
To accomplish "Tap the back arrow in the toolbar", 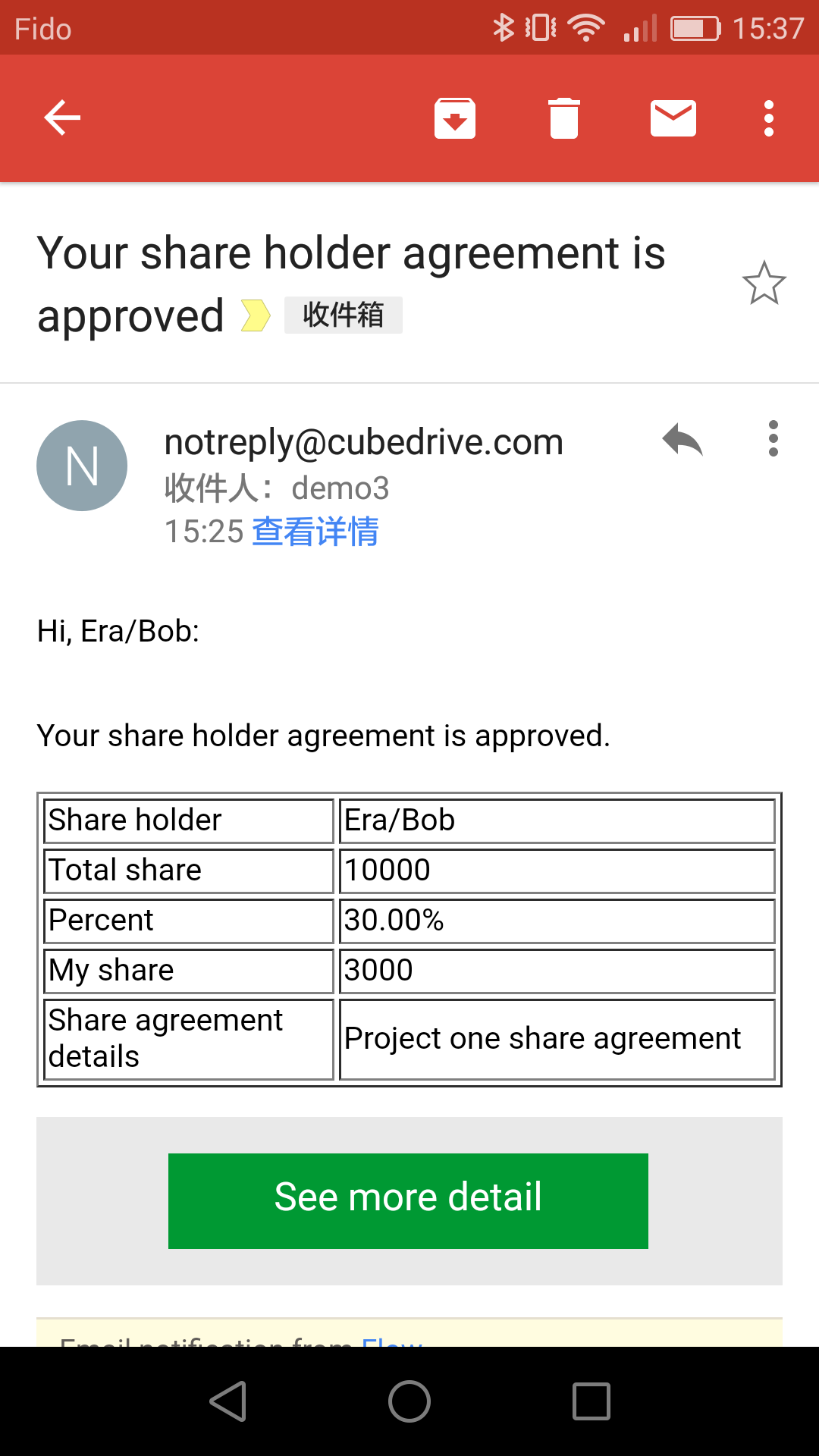I will (x=62, y=118).
